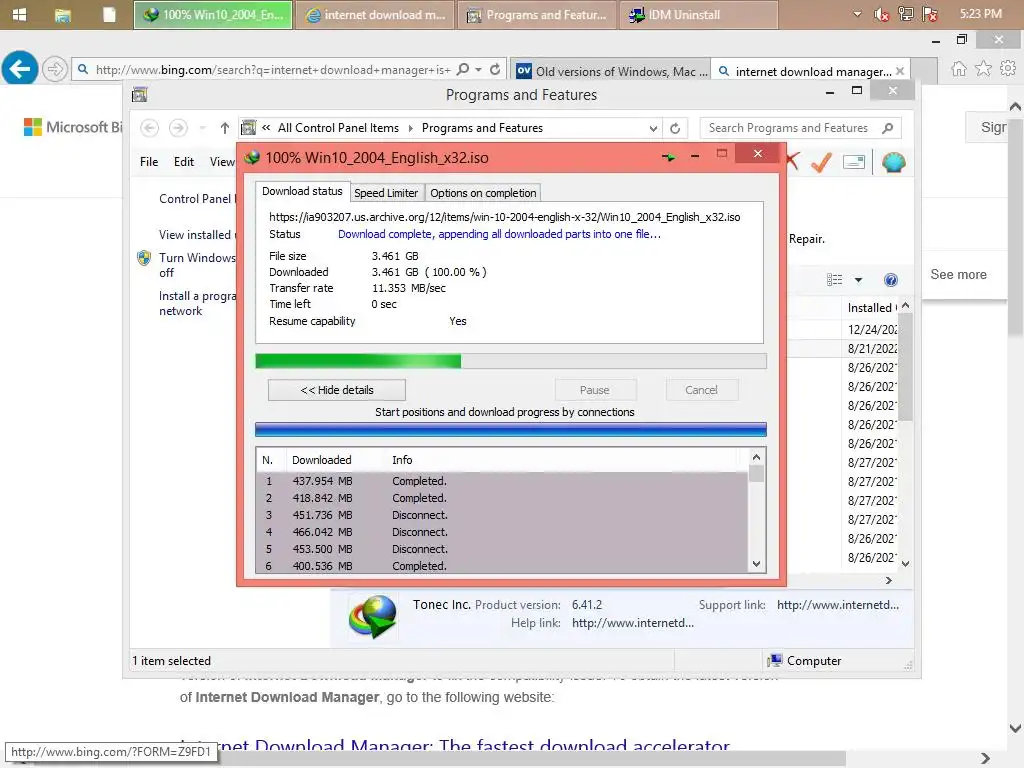Open Options on completion tab
This screenshot has width=1024, height=768.
483,193
